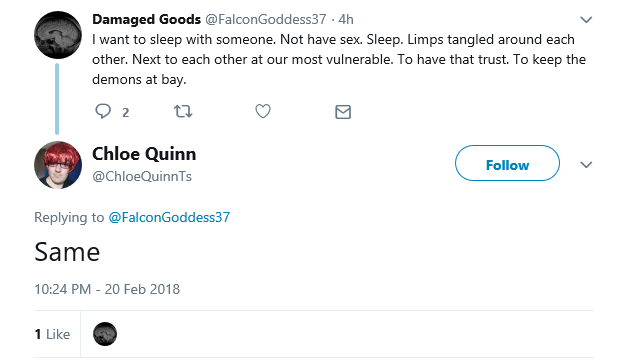The height and width of the screenshot is (362, 623).
Task: Open the Chloe Quinn display name
Action: 144,154
